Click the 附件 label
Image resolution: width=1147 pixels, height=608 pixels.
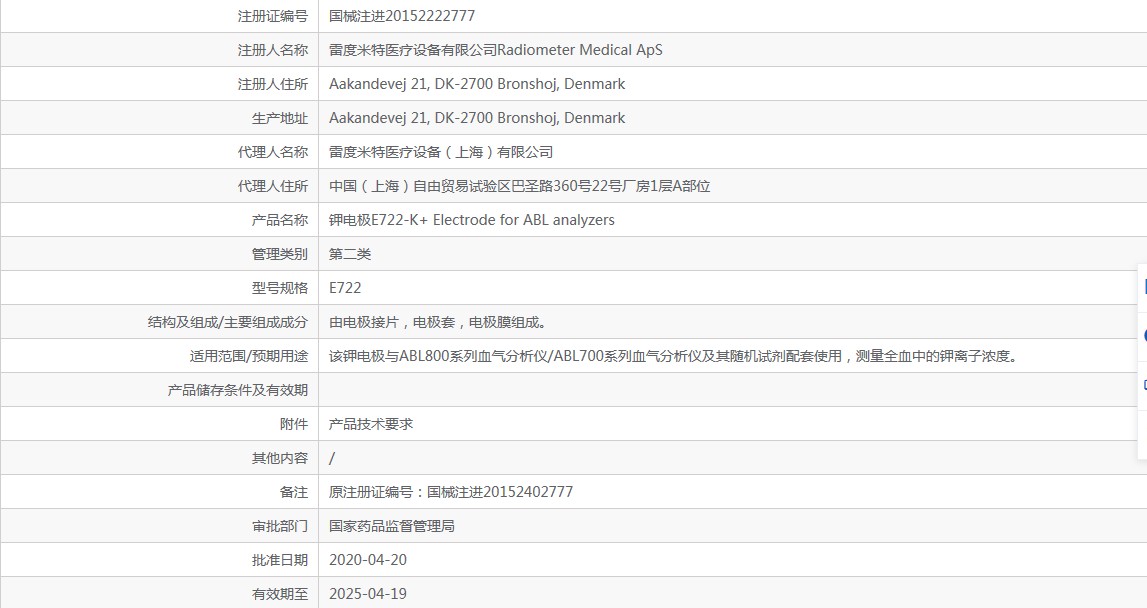pyautogui.click(x=293, y=424)
